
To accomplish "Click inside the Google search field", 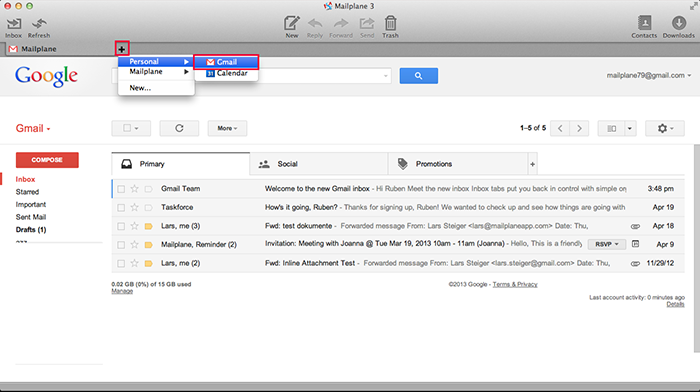I will (x=251, y=76).
